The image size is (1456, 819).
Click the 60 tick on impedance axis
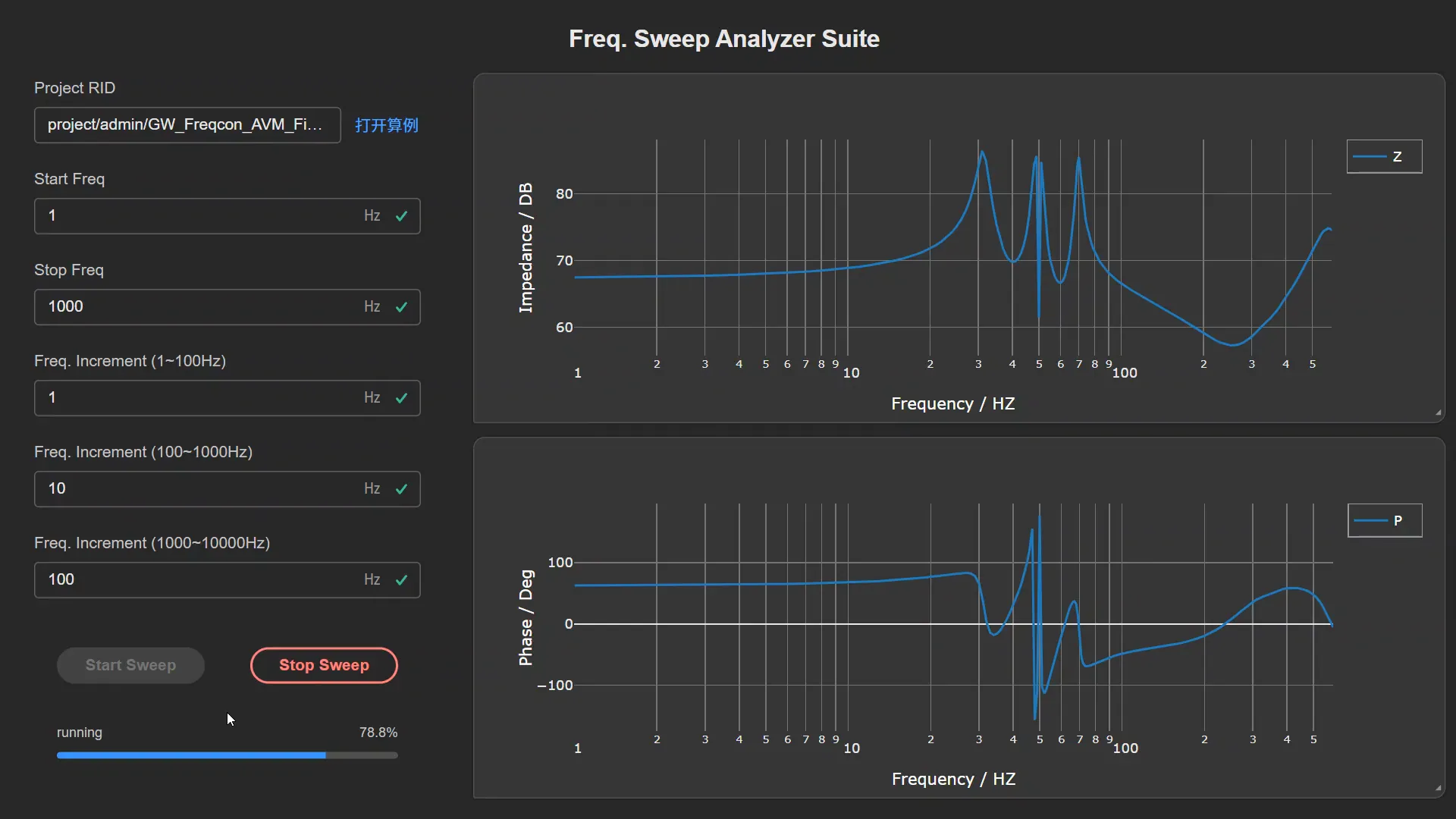click(x=564, y=328)
